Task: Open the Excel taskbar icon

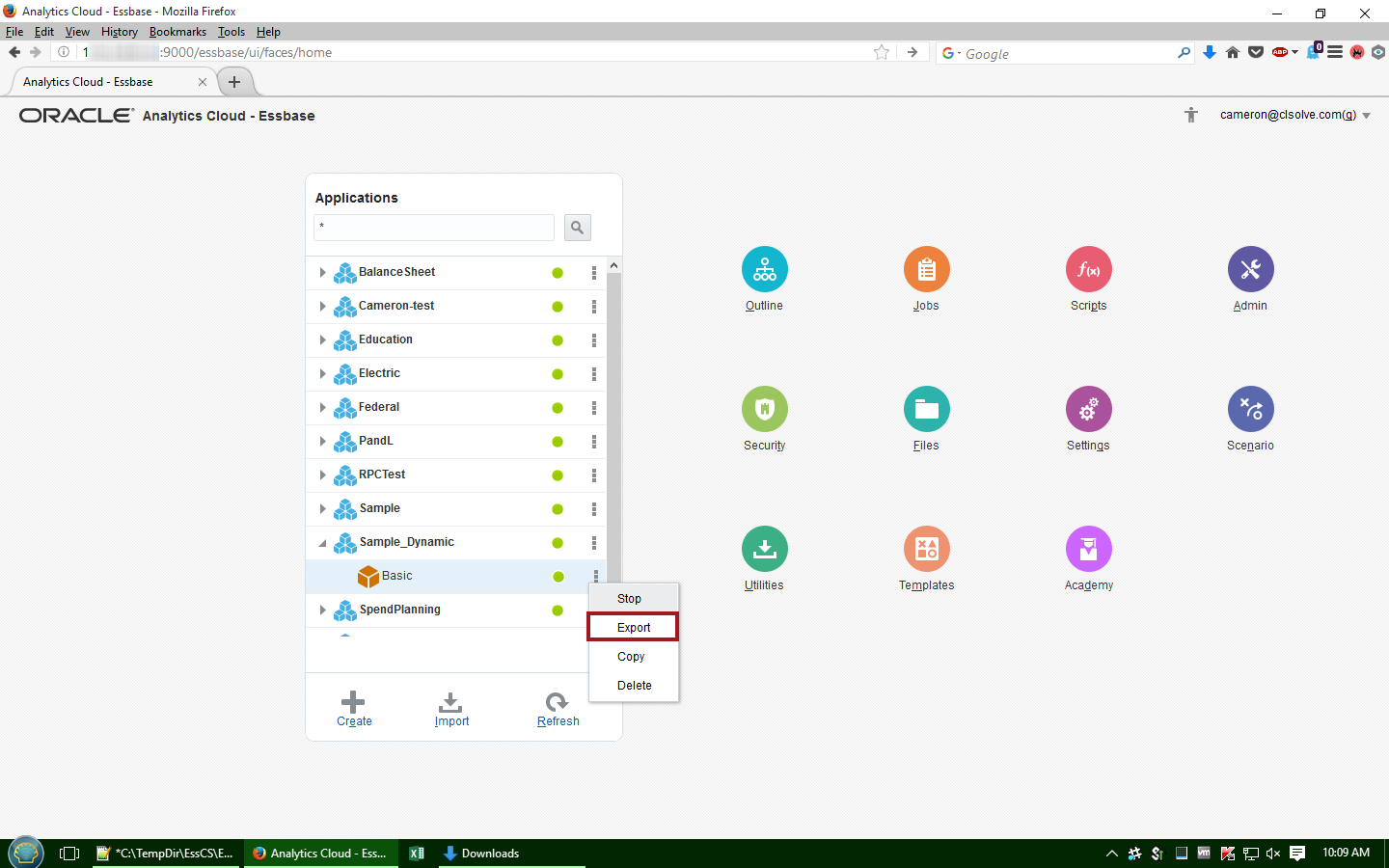Action: [x=417, y=854]
